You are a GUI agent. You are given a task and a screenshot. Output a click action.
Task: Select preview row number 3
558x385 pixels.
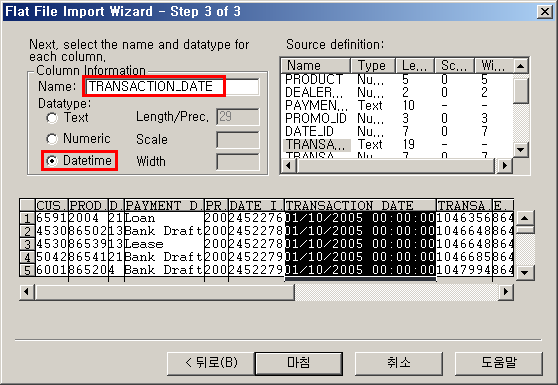point(27,244)
